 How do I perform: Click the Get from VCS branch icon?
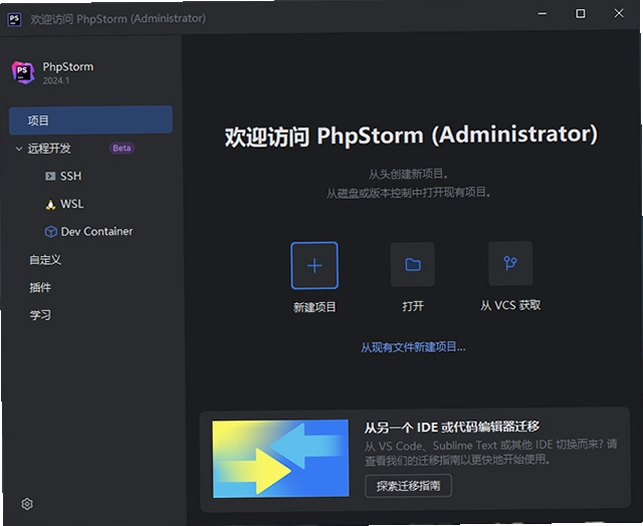tap(511, 263)
